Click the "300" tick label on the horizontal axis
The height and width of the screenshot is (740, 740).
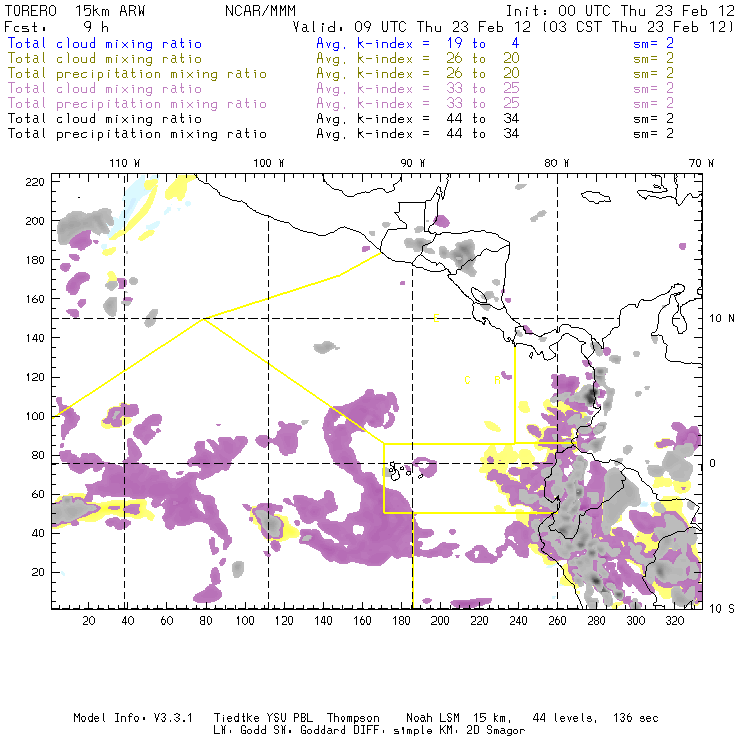[636, 620]
